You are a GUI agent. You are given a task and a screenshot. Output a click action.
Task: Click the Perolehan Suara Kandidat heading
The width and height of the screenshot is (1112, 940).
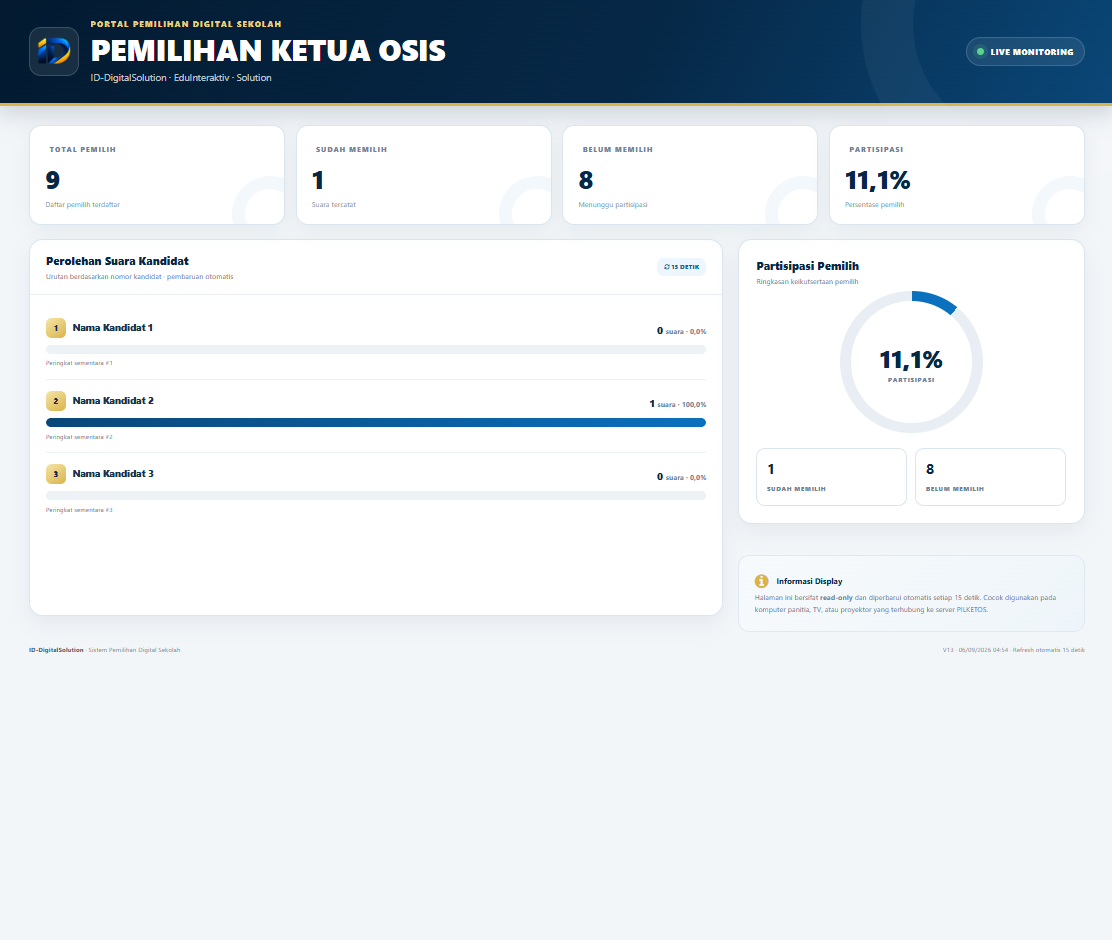117,261
